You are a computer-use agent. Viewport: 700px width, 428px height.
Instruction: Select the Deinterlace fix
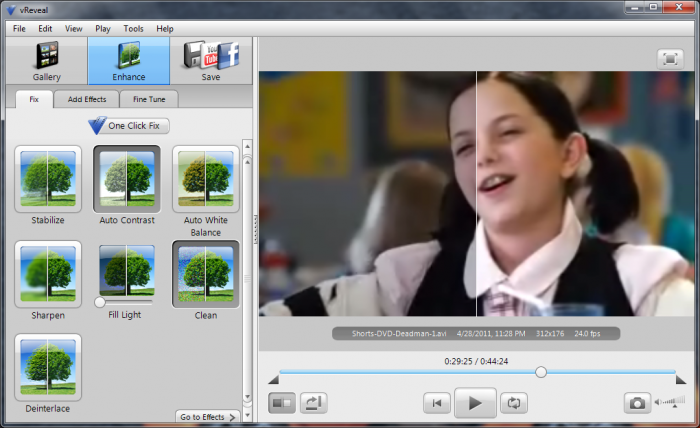point(48,368)
